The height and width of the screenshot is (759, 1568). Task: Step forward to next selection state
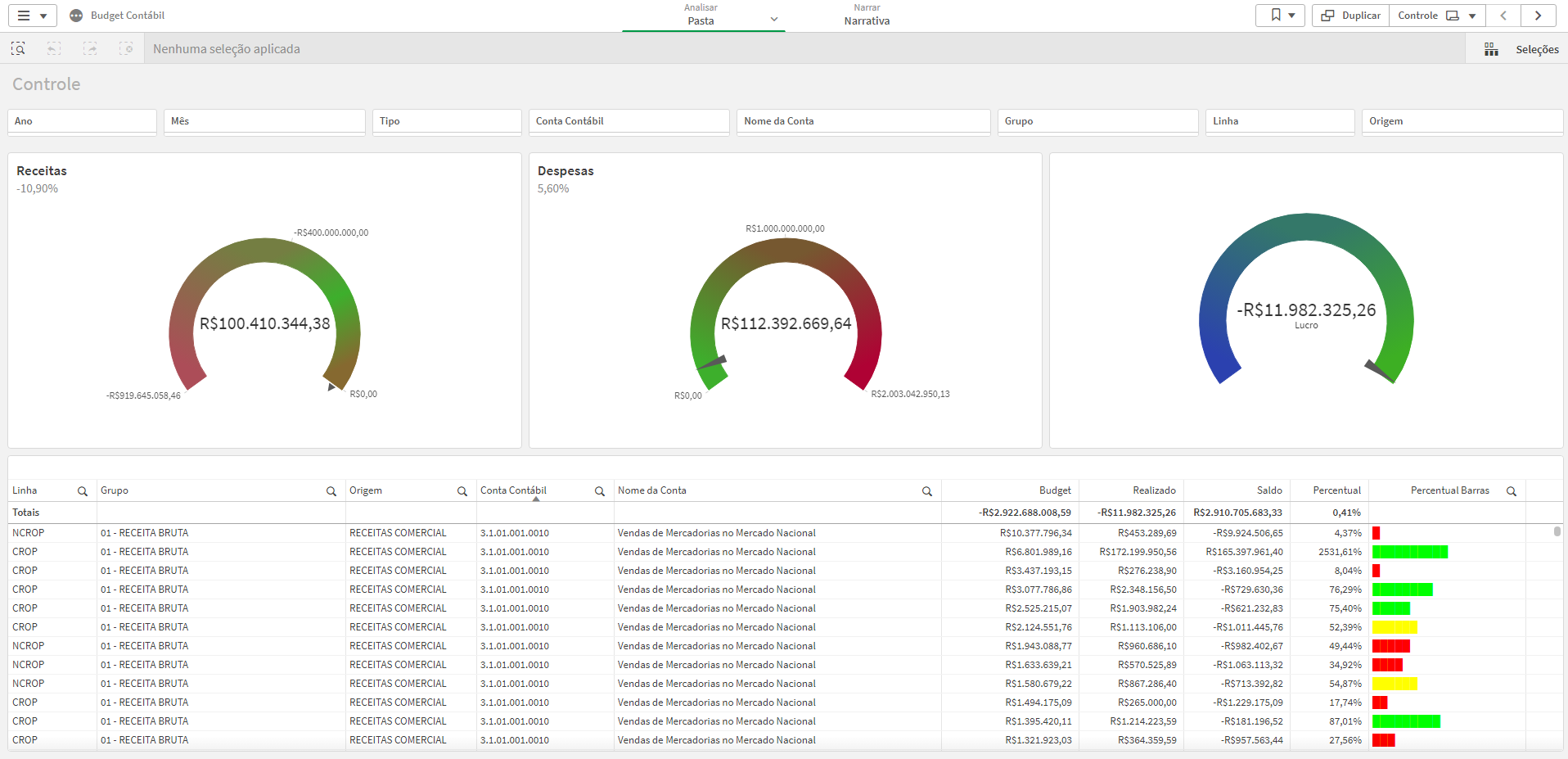90,48
